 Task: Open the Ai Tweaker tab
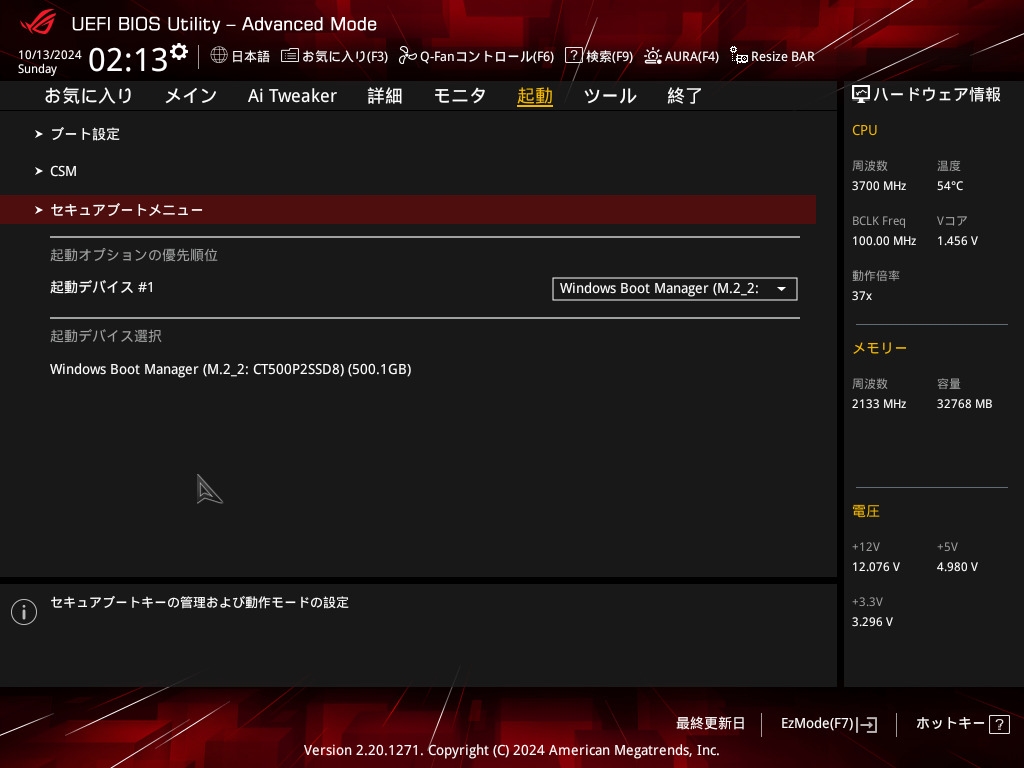[292, 96]
